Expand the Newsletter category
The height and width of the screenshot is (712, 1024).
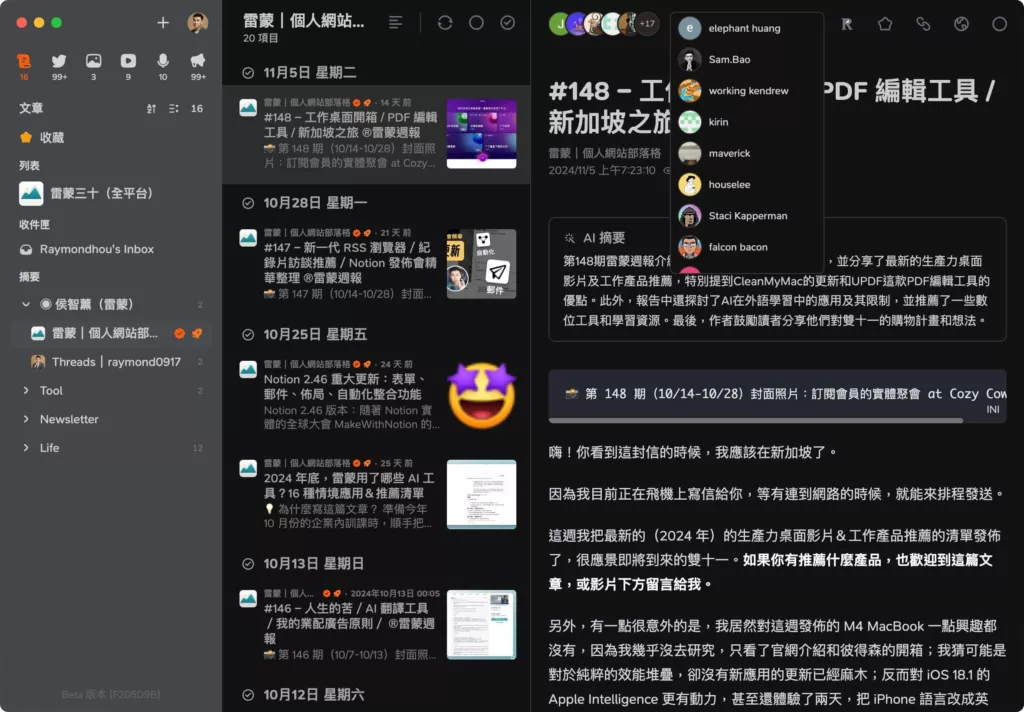25,419
